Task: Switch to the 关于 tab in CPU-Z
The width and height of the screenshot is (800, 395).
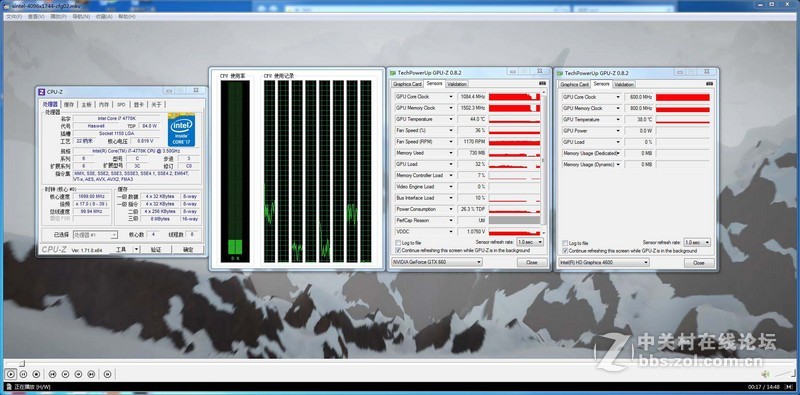Action: (156, 104)
